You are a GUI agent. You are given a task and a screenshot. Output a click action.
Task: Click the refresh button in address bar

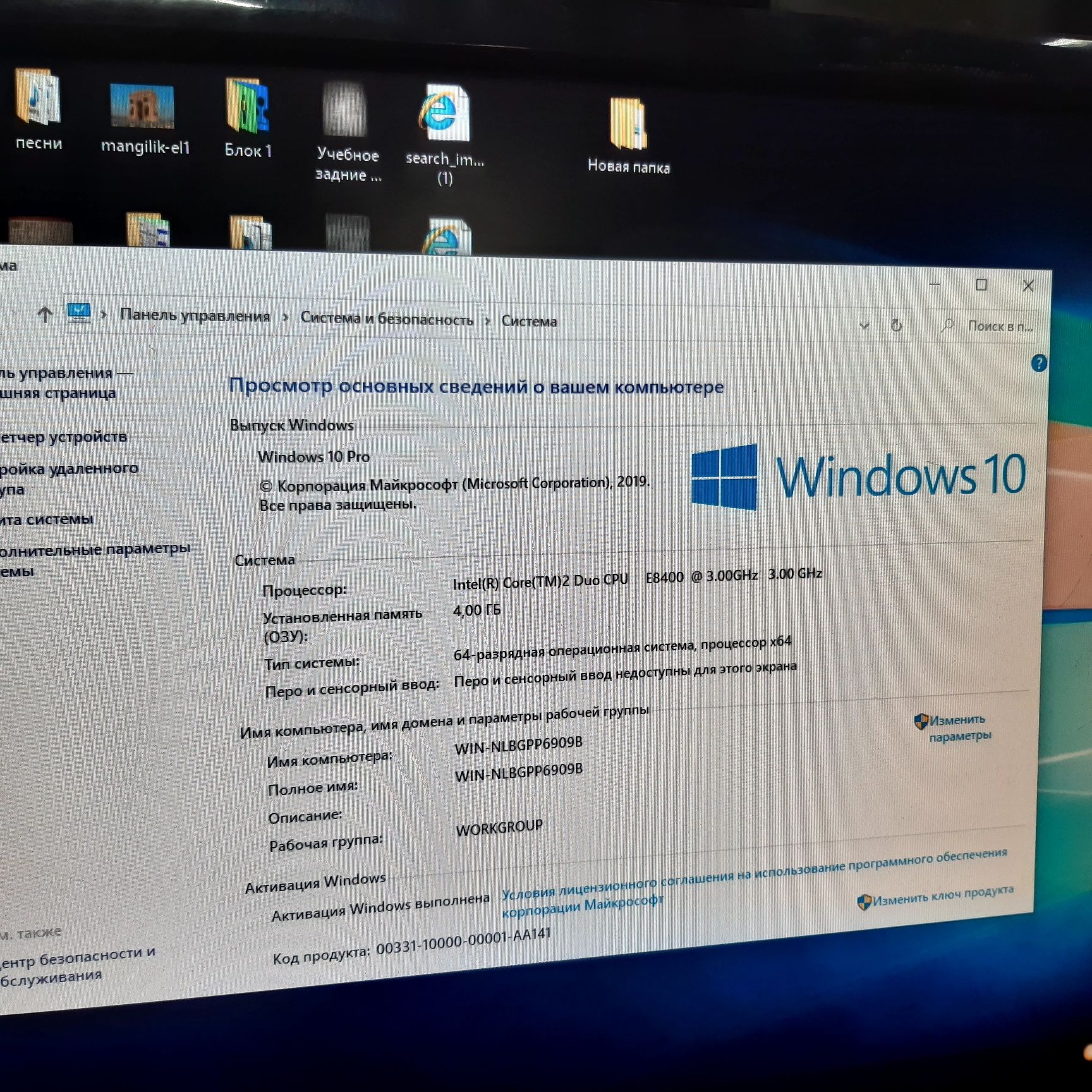point(896,325)
